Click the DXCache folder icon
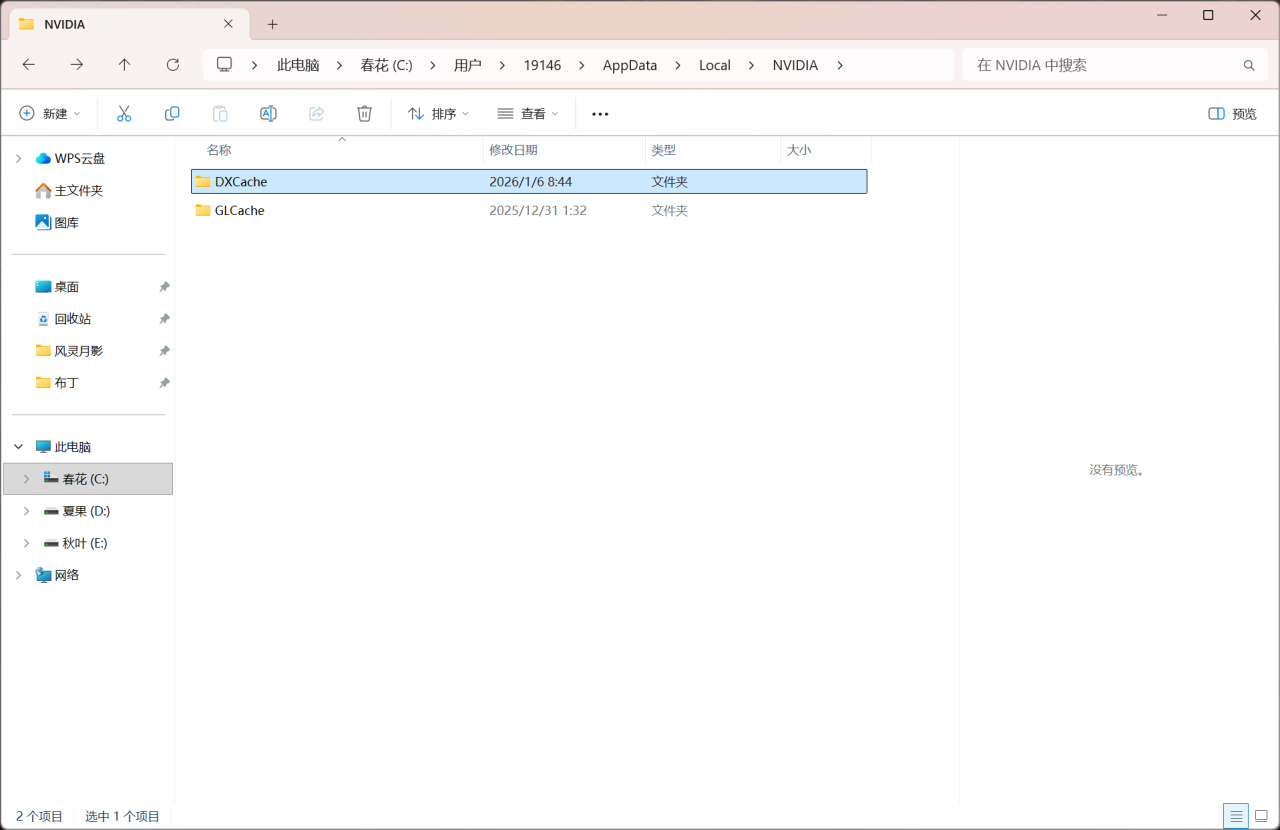1280x830 pixels. click(x=203, y=182)
